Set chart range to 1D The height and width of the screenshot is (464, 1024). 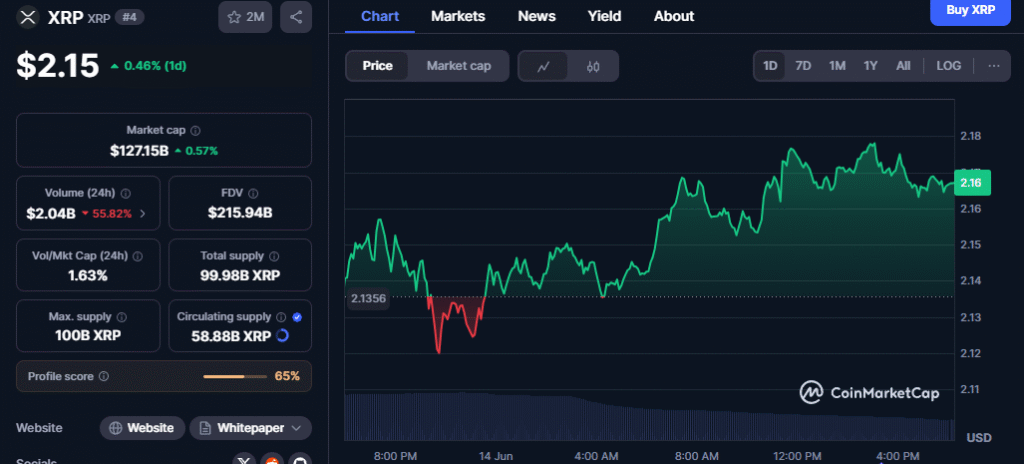coord(771,66)
